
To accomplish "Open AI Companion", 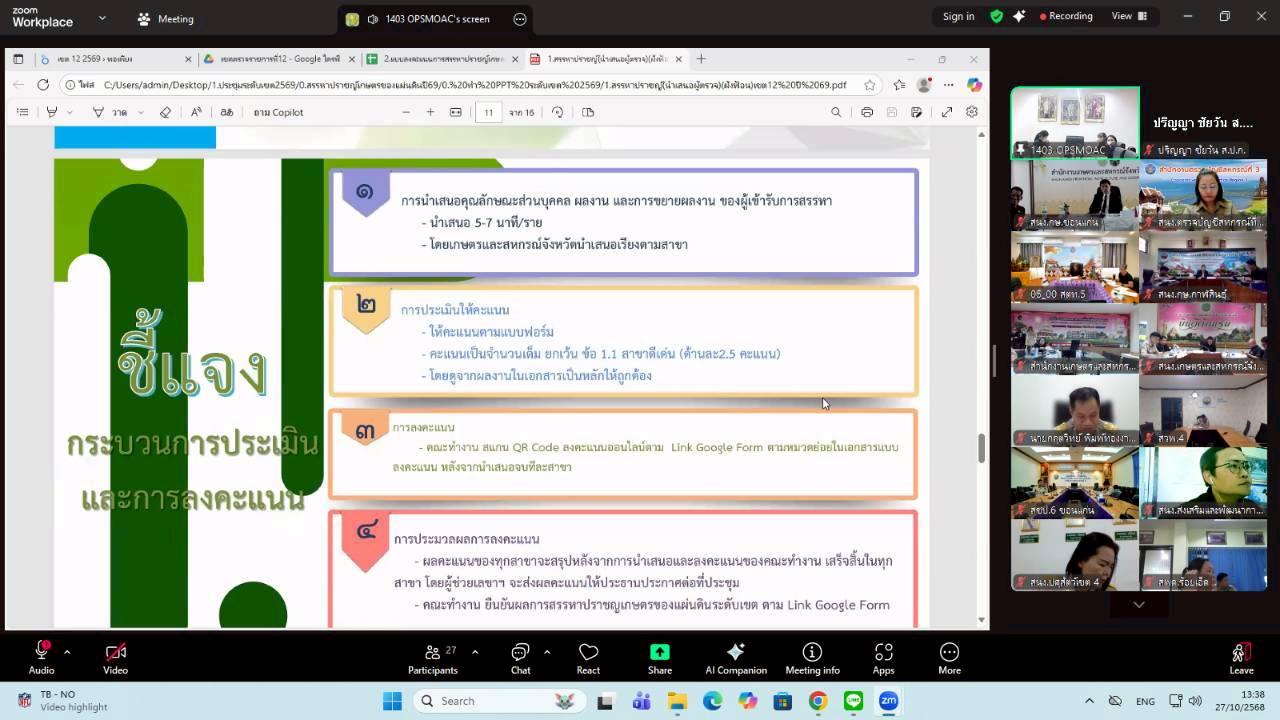I will [736, 658].
